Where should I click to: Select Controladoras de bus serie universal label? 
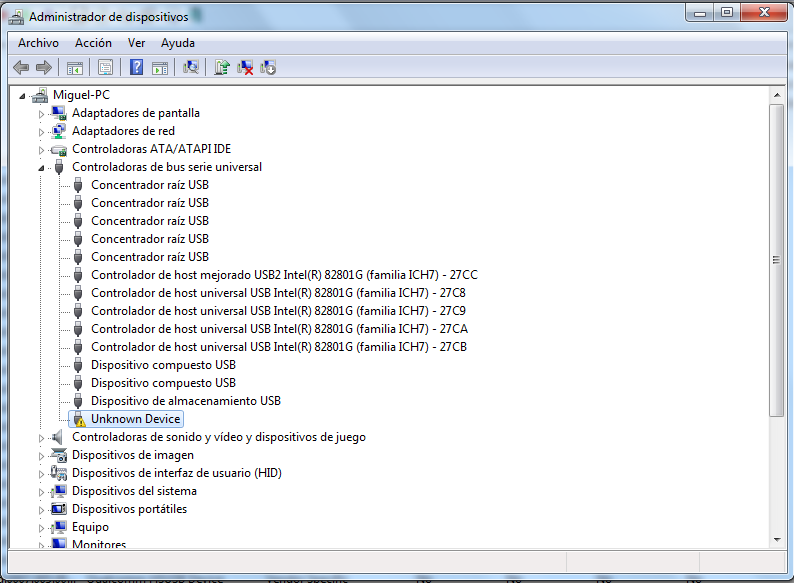tap(167, 167)
